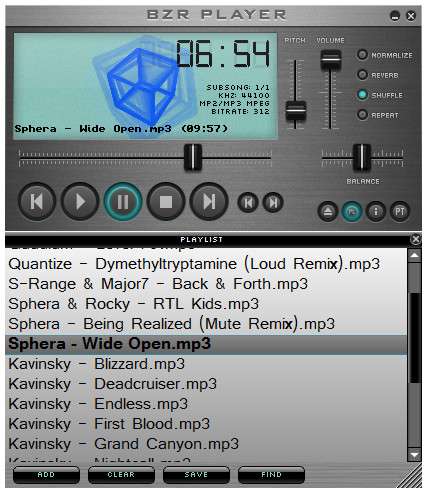427x494 pixels.
Task: Turn on the Reverb toggle
Action: pos(362,75)
